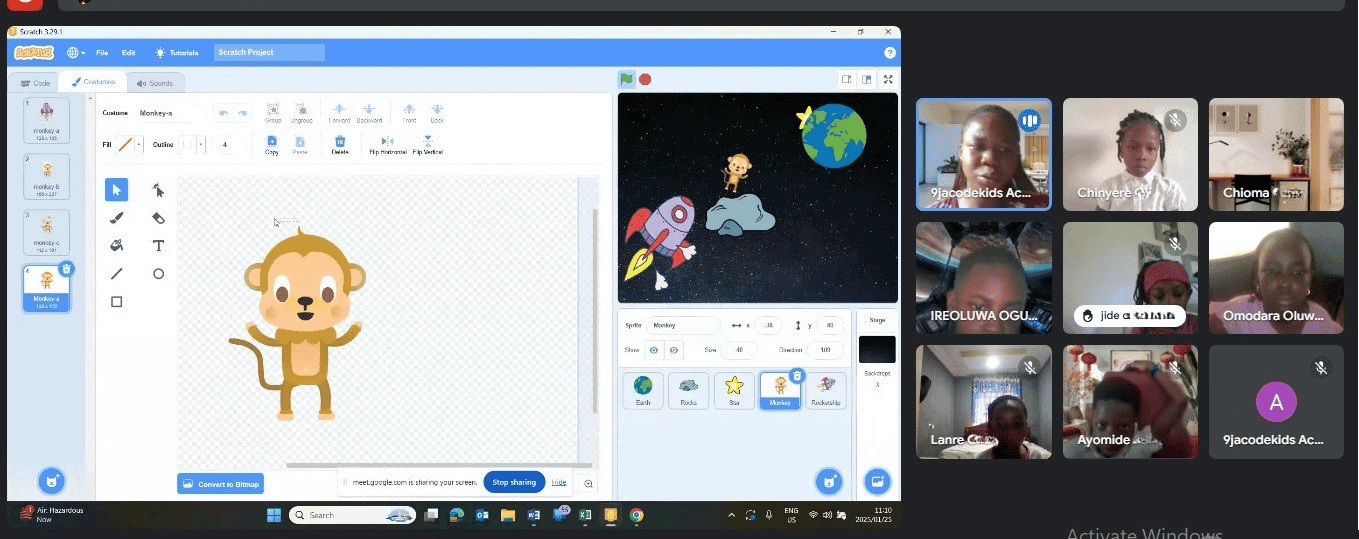Screen dimensions: 1359x539
Task: Select first costume thumbnail monkey-a
Action: click(47, 120)
